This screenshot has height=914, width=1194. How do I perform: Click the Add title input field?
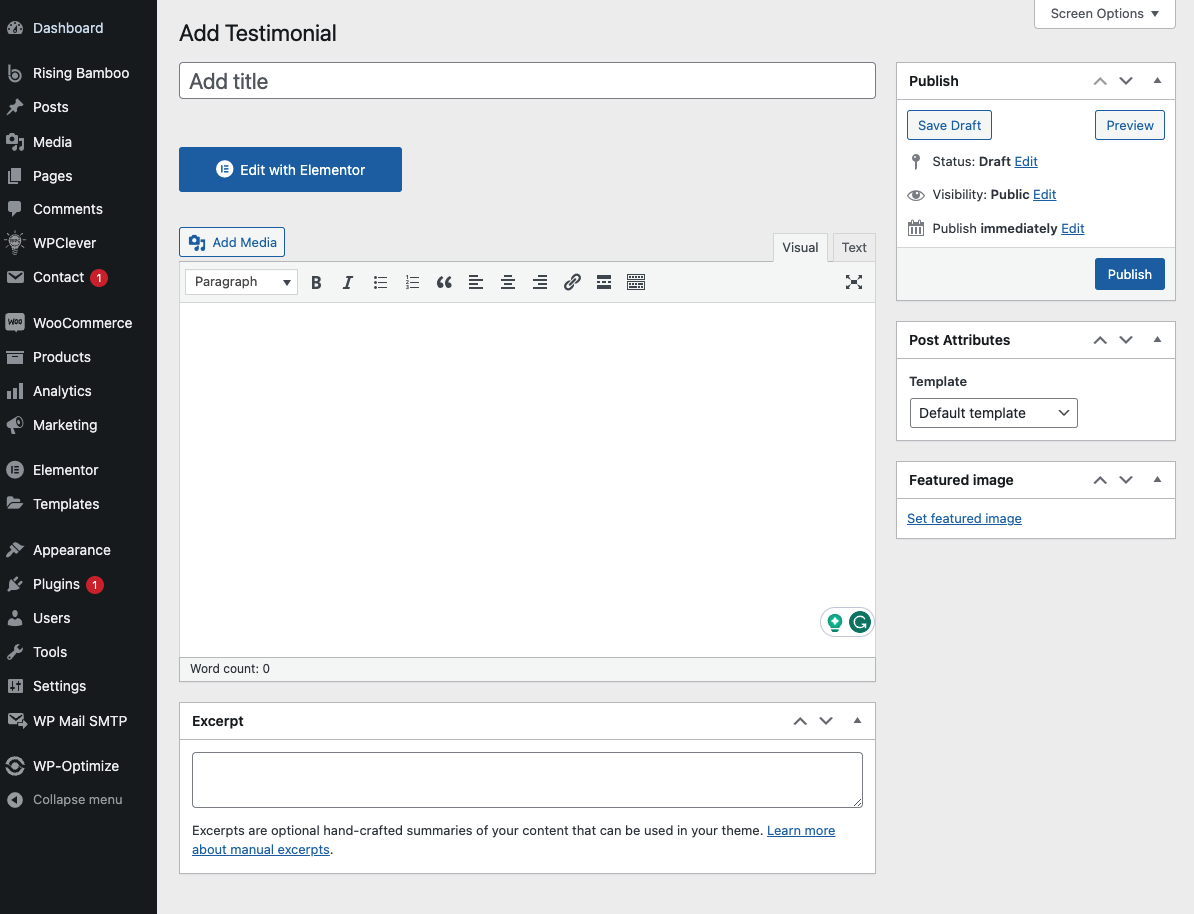[x=527, y=81]
